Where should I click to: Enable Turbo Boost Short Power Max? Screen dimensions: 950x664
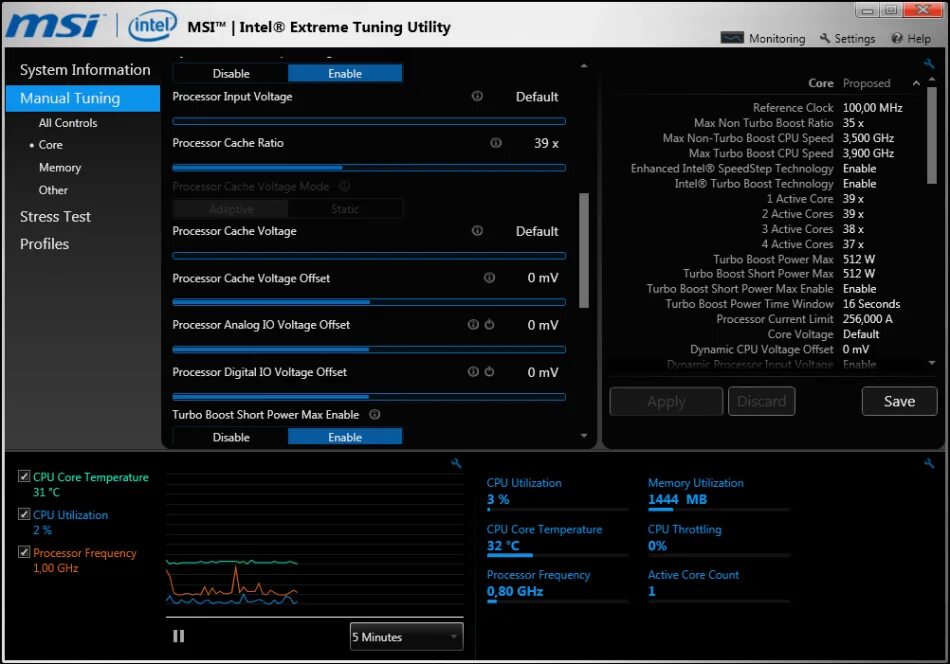click(345, 437)
